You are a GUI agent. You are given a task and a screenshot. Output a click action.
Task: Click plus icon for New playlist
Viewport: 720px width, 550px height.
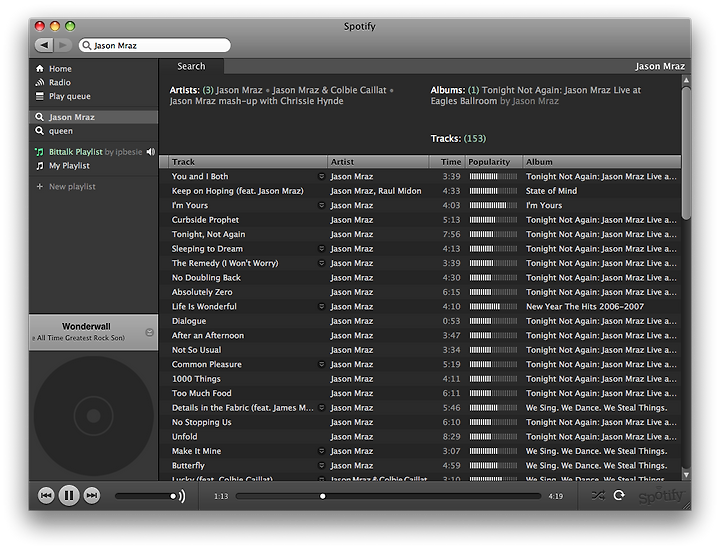40,186
